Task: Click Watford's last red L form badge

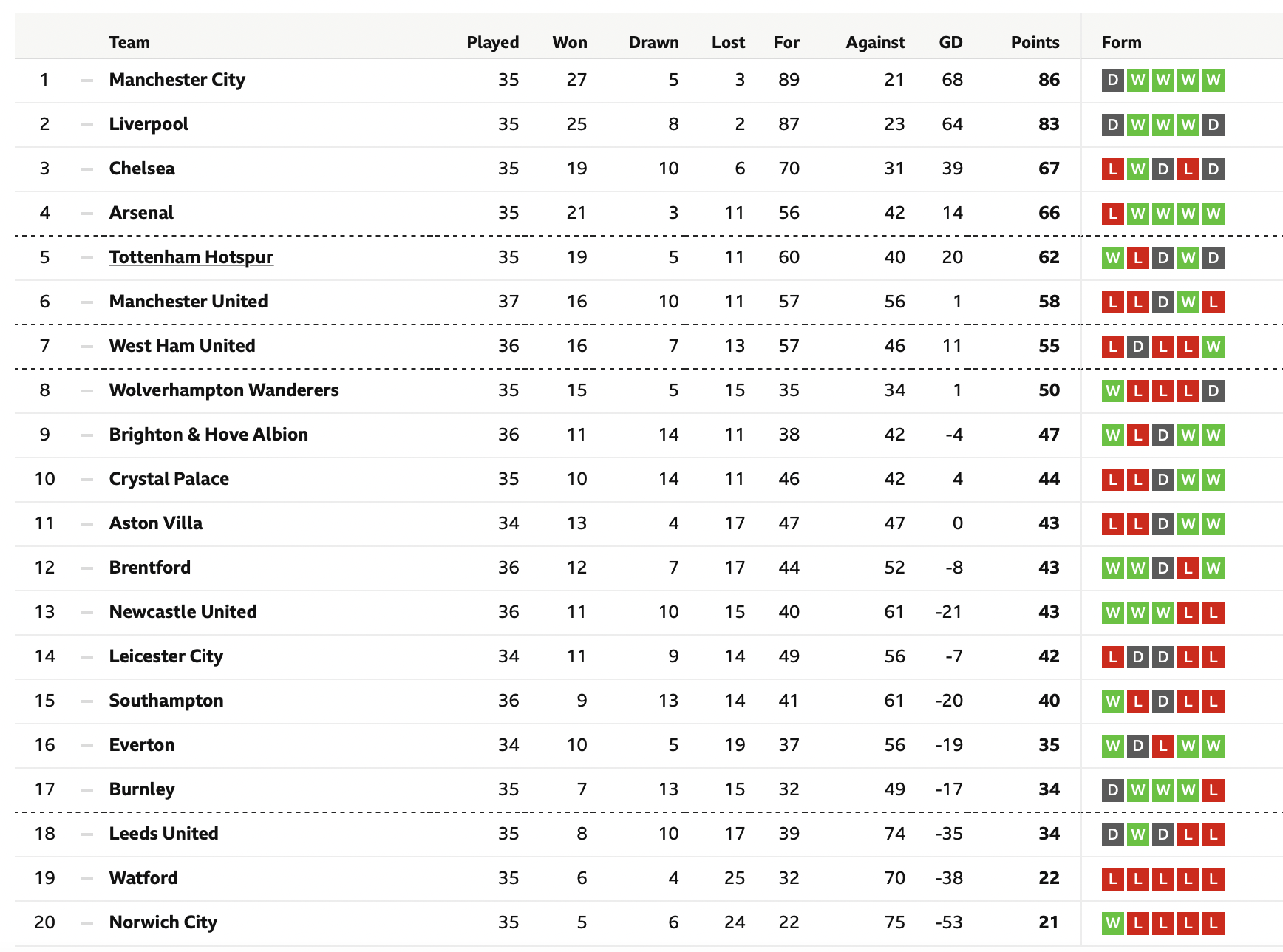Action: pyautogui.click(x=1213, y=879)
